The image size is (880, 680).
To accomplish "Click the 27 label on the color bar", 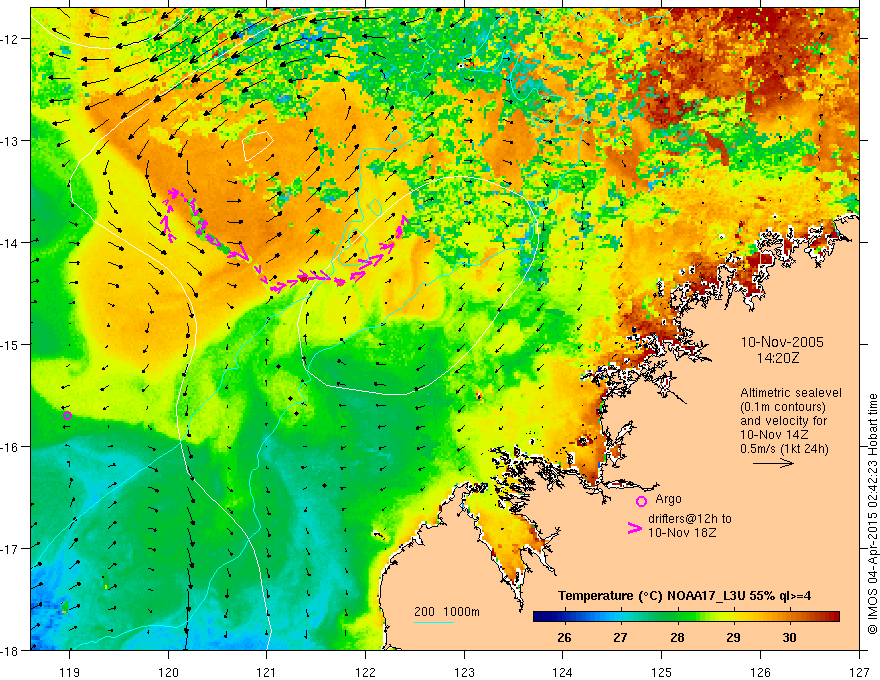I will [x=620, y=638].
